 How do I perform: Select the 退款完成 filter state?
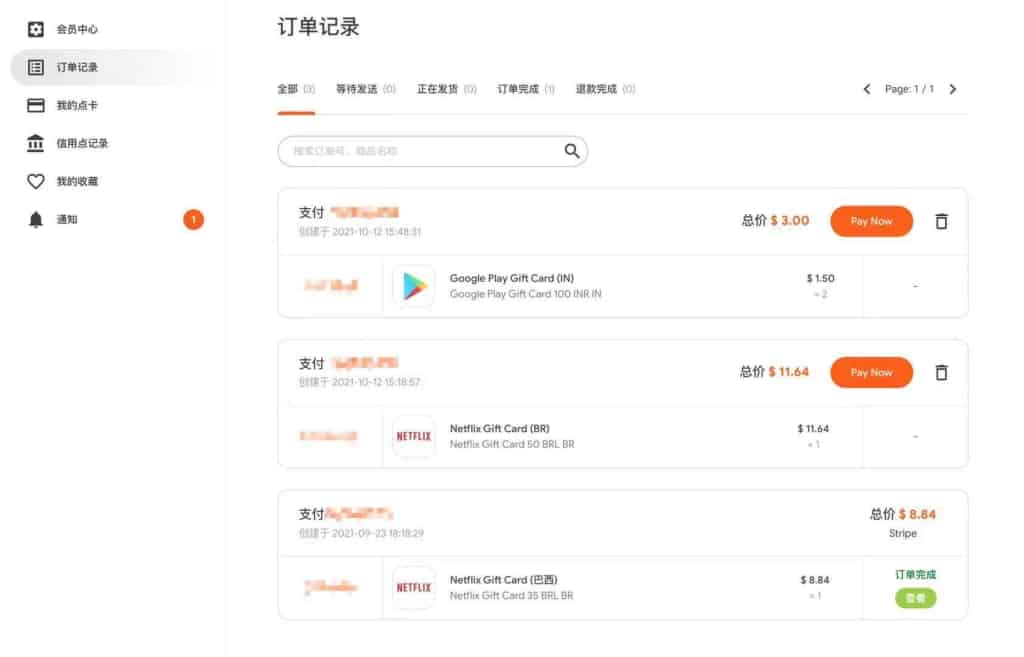click(x=596, y=88)
